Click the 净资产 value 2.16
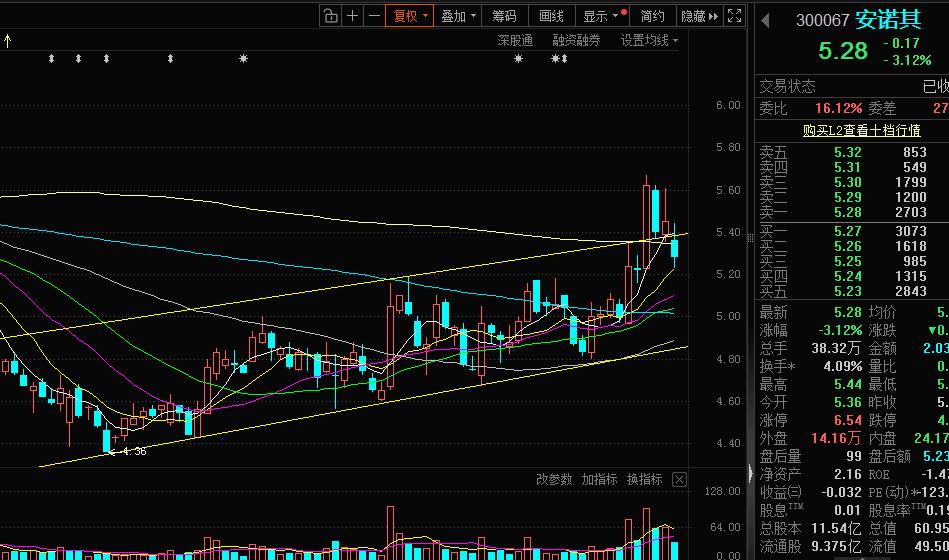949x560 pixels. tap(847, 474)
